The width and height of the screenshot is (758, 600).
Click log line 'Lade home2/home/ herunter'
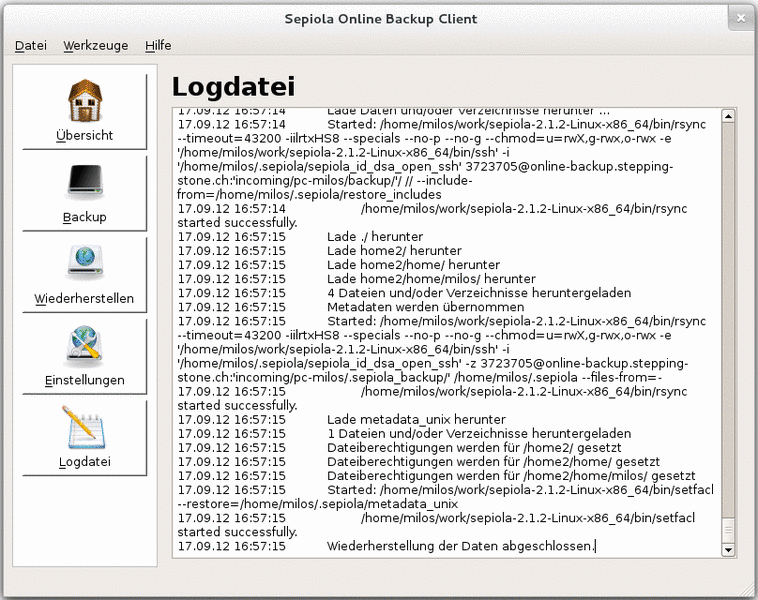point(413,265)
